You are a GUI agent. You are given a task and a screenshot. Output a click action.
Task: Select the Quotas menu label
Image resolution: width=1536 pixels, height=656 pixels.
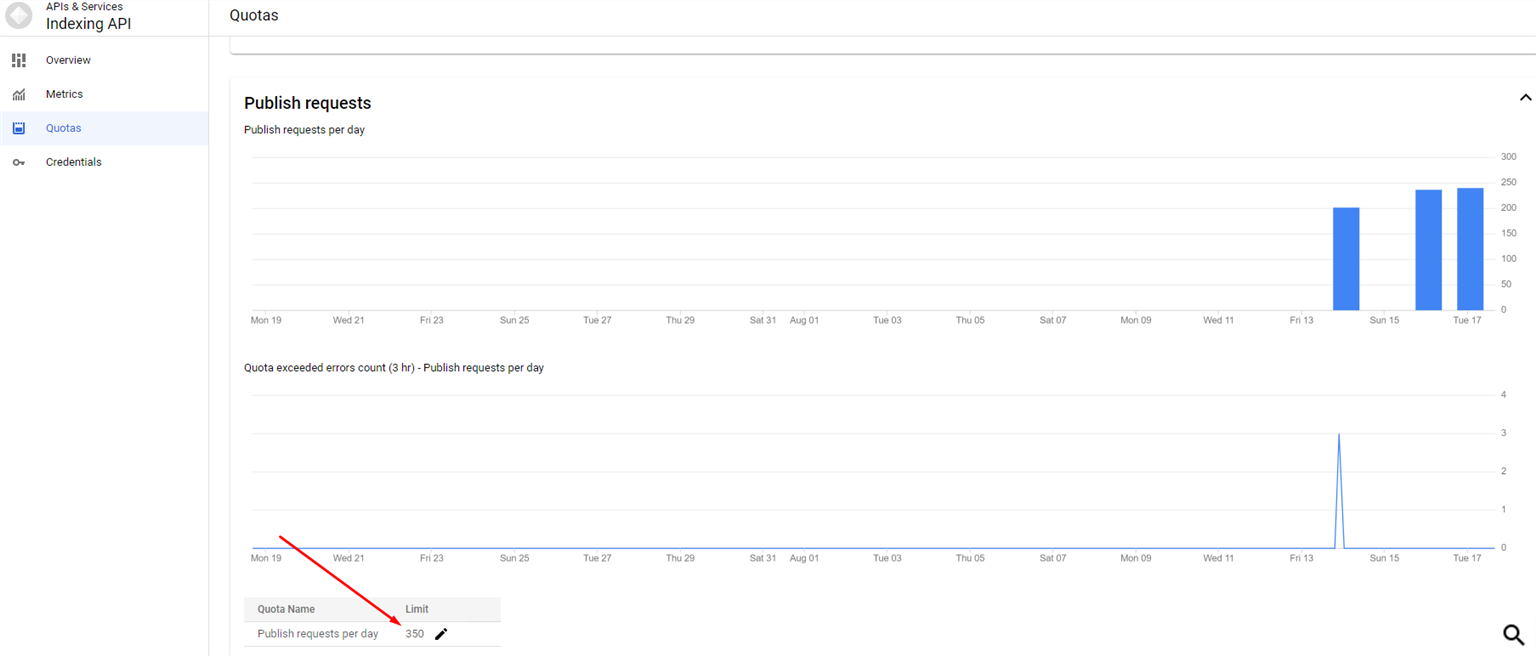pyautogui.click(x=63, y=128)
